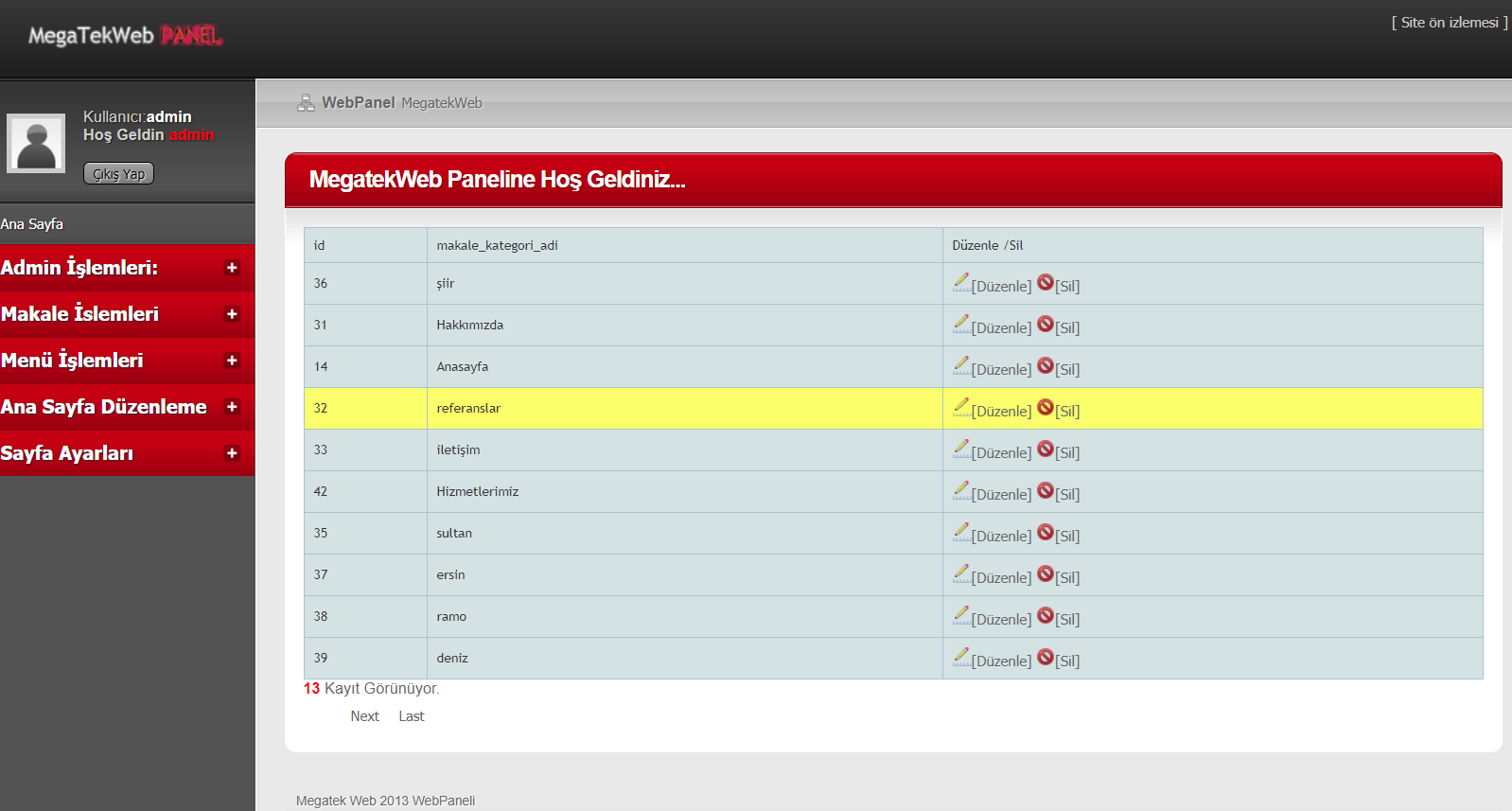The width and height of the screenshot is (1512, 811).
Task: Jump to the Last page of records
Action: coord(411,716)
